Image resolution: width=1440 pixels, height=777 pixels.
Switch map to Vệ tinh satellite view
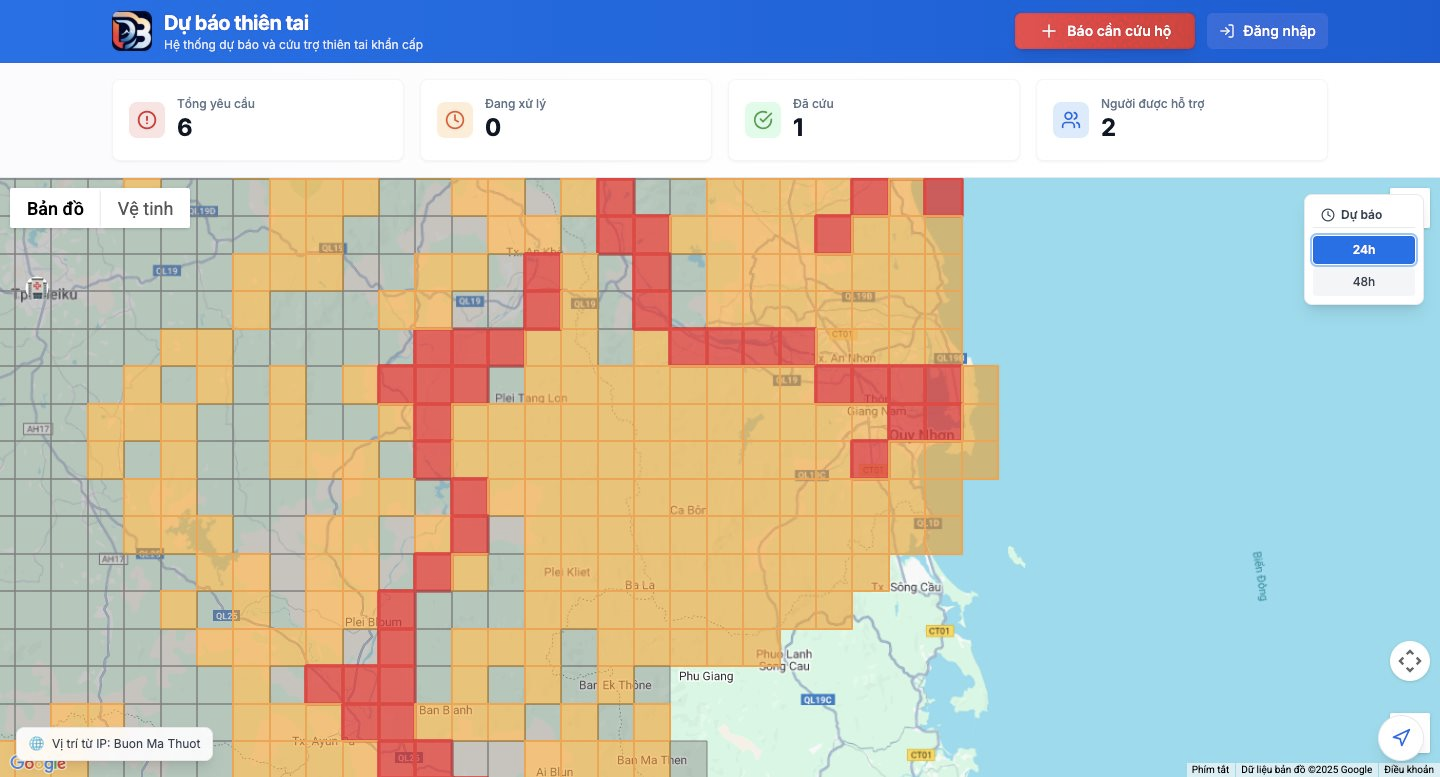(x=145, y=209)
